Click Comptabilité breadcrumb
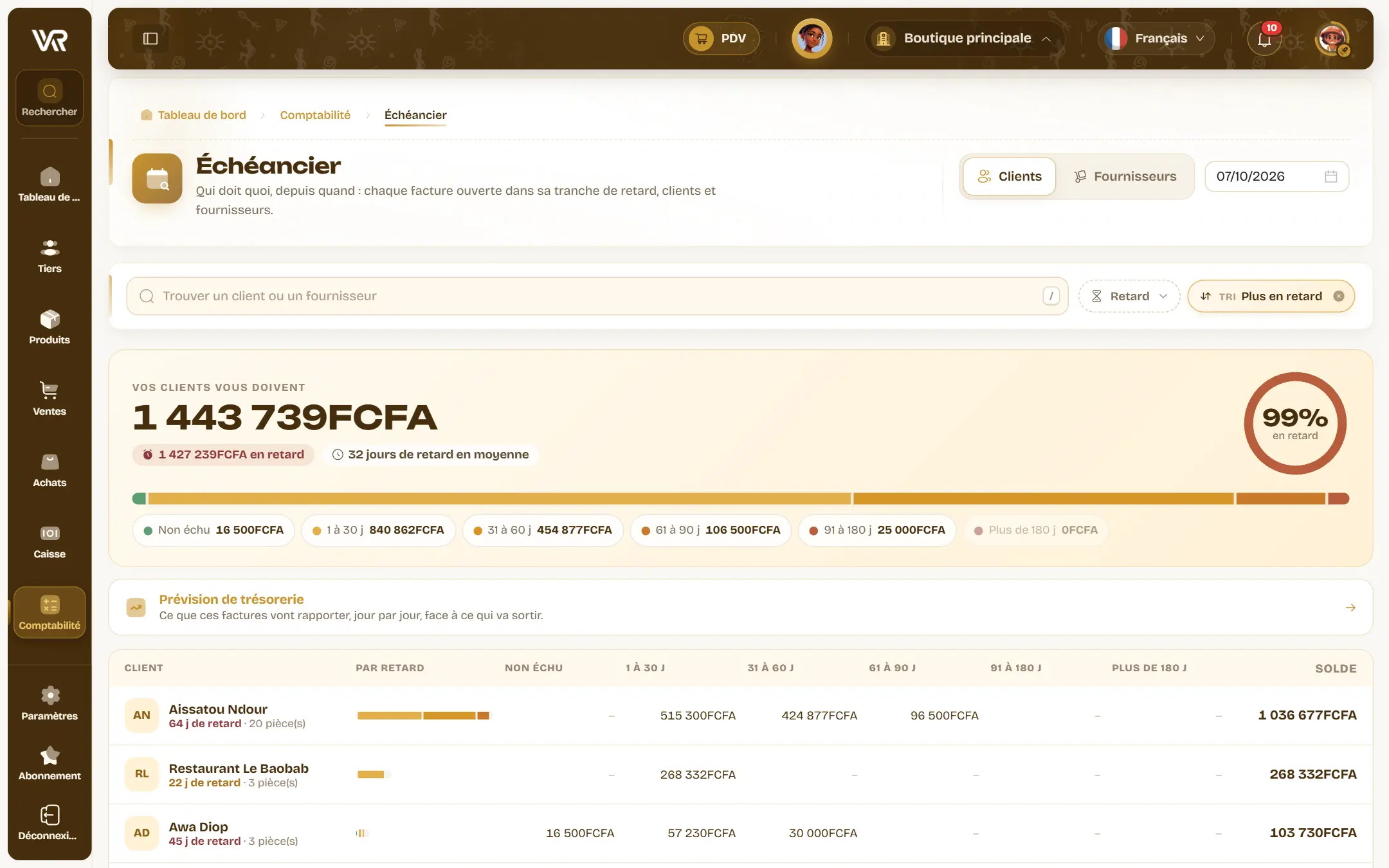The image size is (1389, 868). 315,115
